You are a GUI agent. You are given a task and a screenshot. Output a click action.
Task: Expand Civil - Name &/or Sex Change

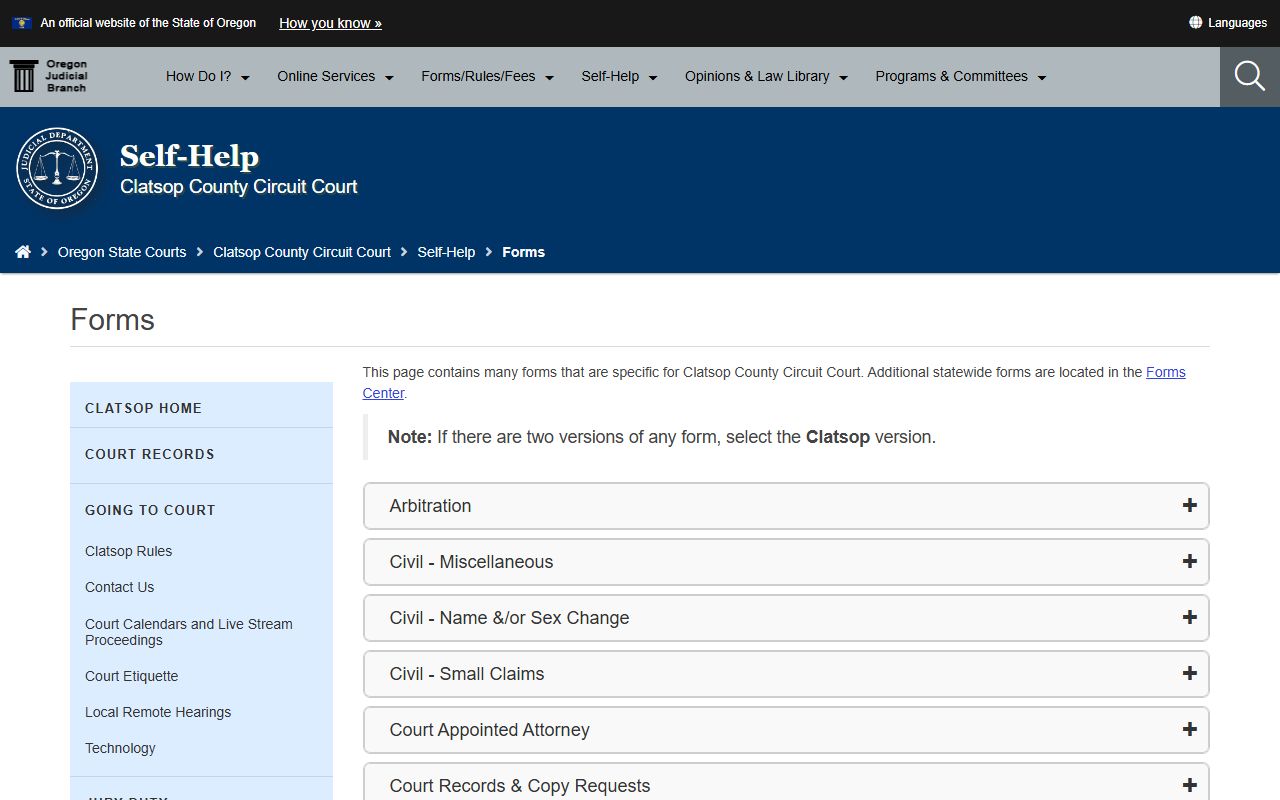point(786,618)
